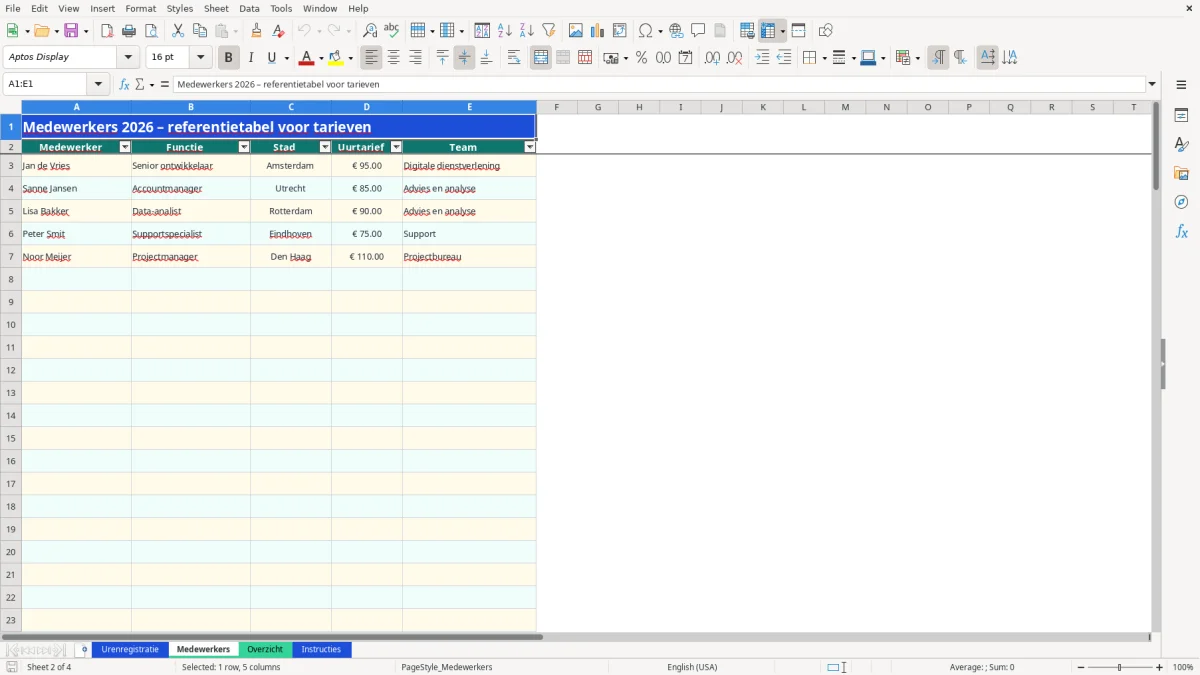
Task: Open Find and Replace
Action: pyautogui.click(x=370, y=31)
